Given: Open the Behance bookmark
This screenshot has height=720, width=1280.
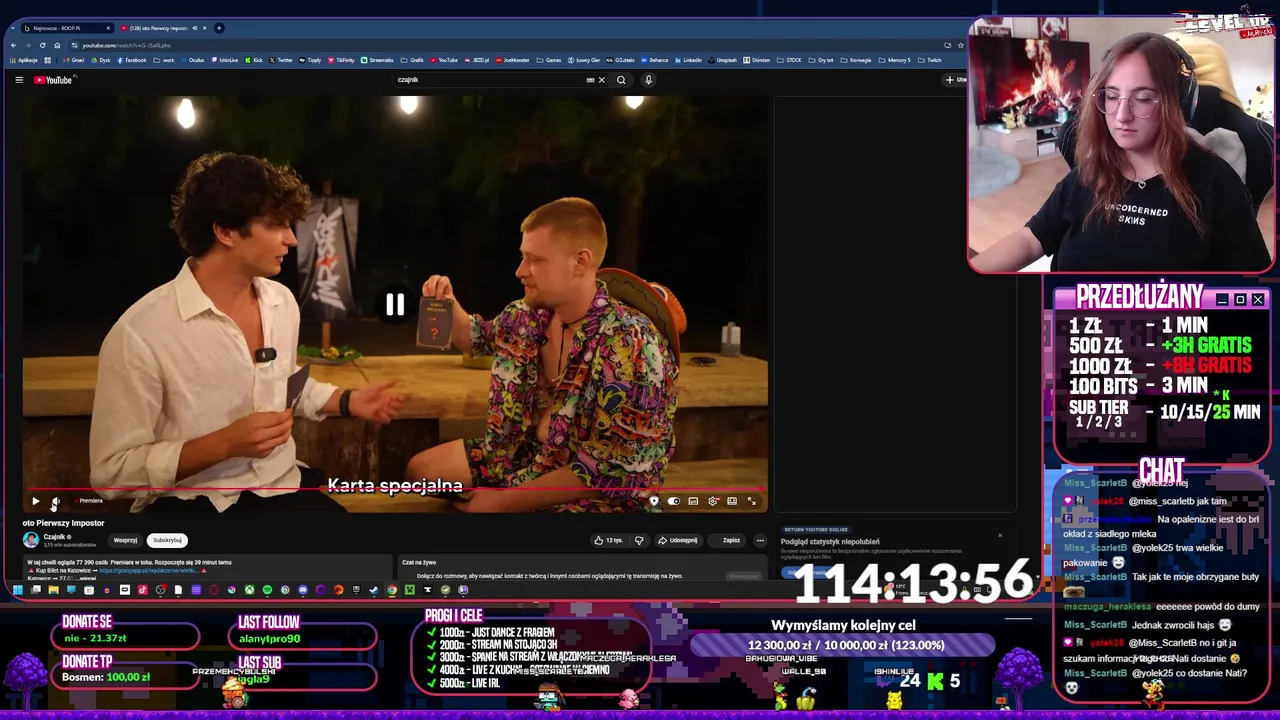Looking at the screenshot, I should coord(655,60).
